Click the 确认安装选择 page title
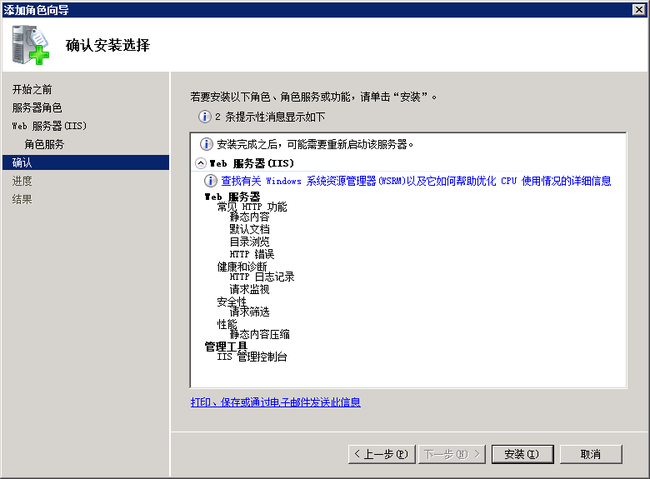This screenshot has width=650, height=479. pos(108,45)
